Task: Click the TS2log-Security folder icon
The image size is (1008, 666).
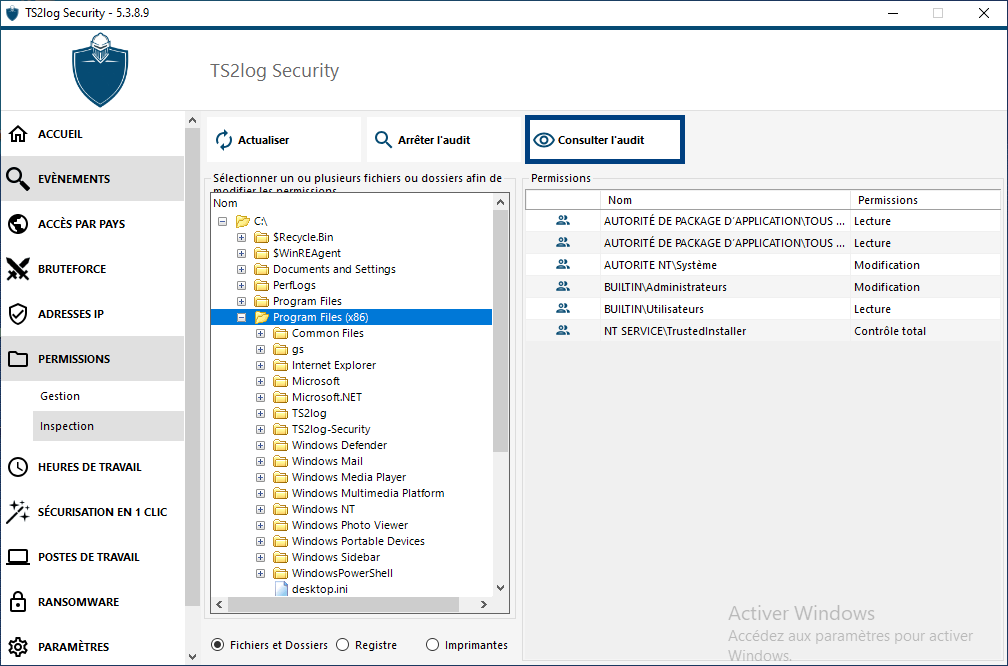Action: pos(280,429)
